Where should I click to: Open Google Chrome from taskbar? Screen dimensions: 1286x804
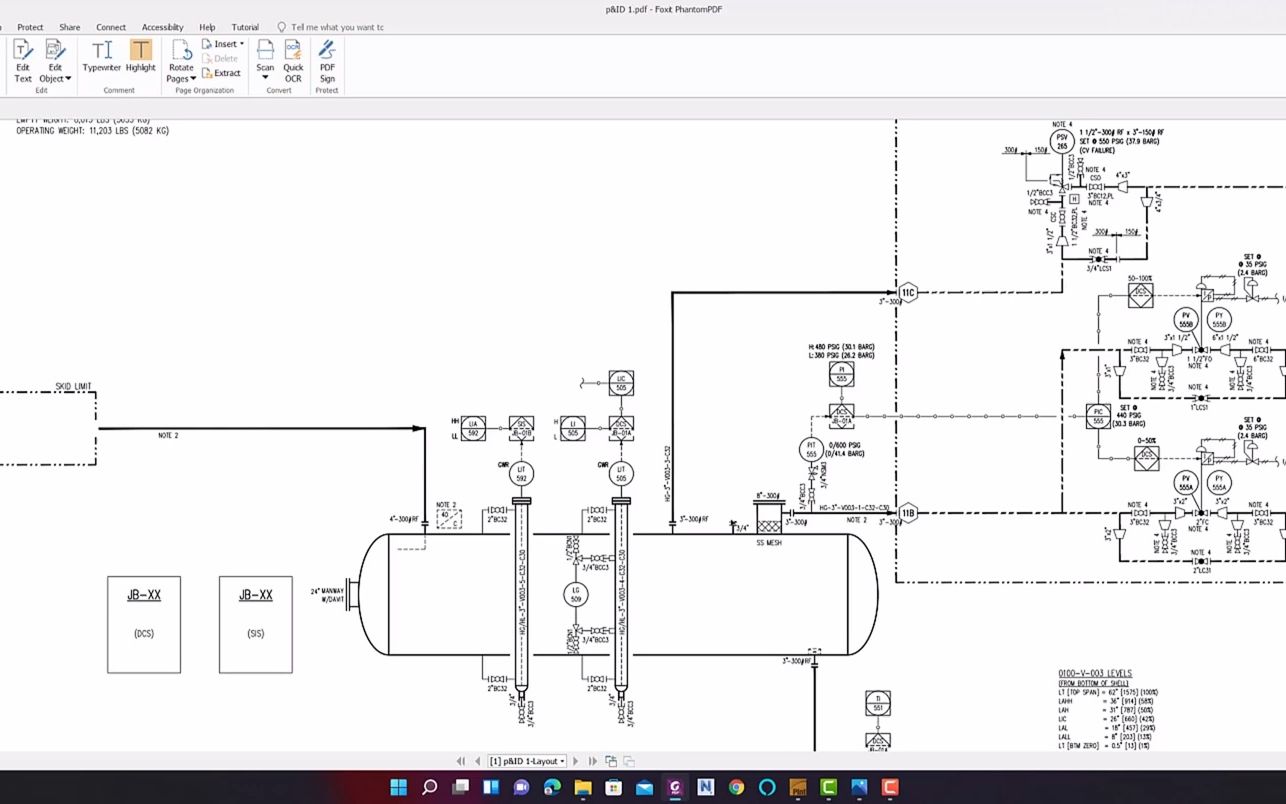[x=736, y=787]
